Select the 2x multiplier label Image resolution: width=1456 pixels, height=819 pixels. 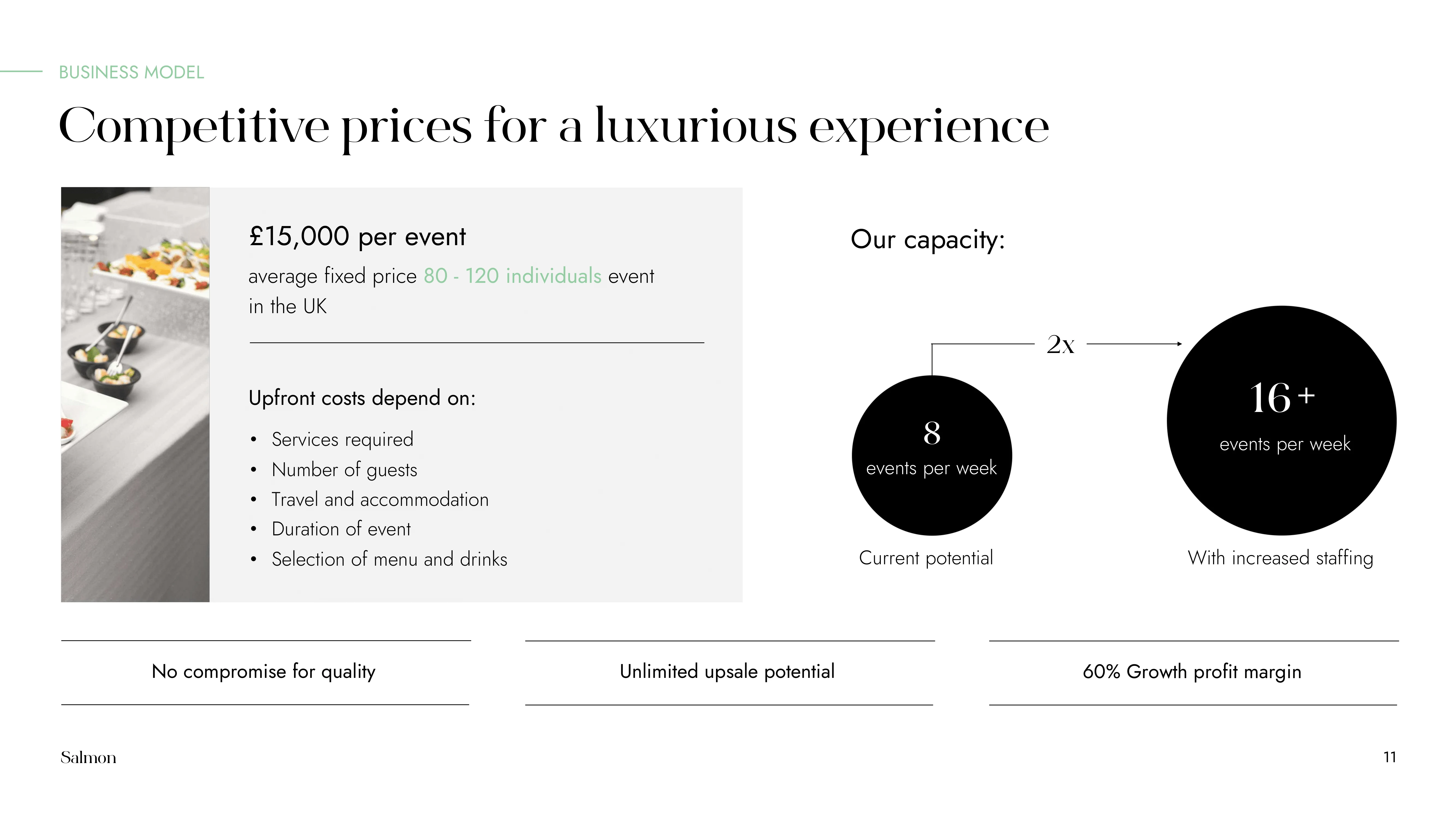pyautogui.click(x=1060, y=344)
